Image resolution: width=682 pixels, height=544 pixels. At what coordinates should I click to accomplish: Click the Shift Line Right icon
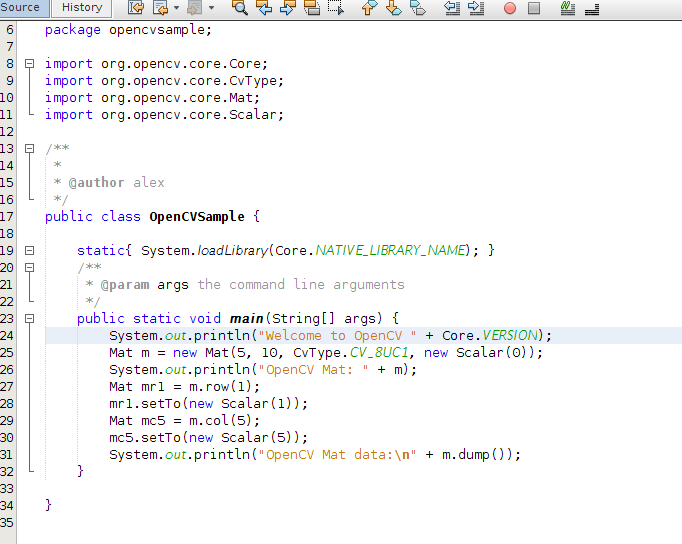point(476,7)
